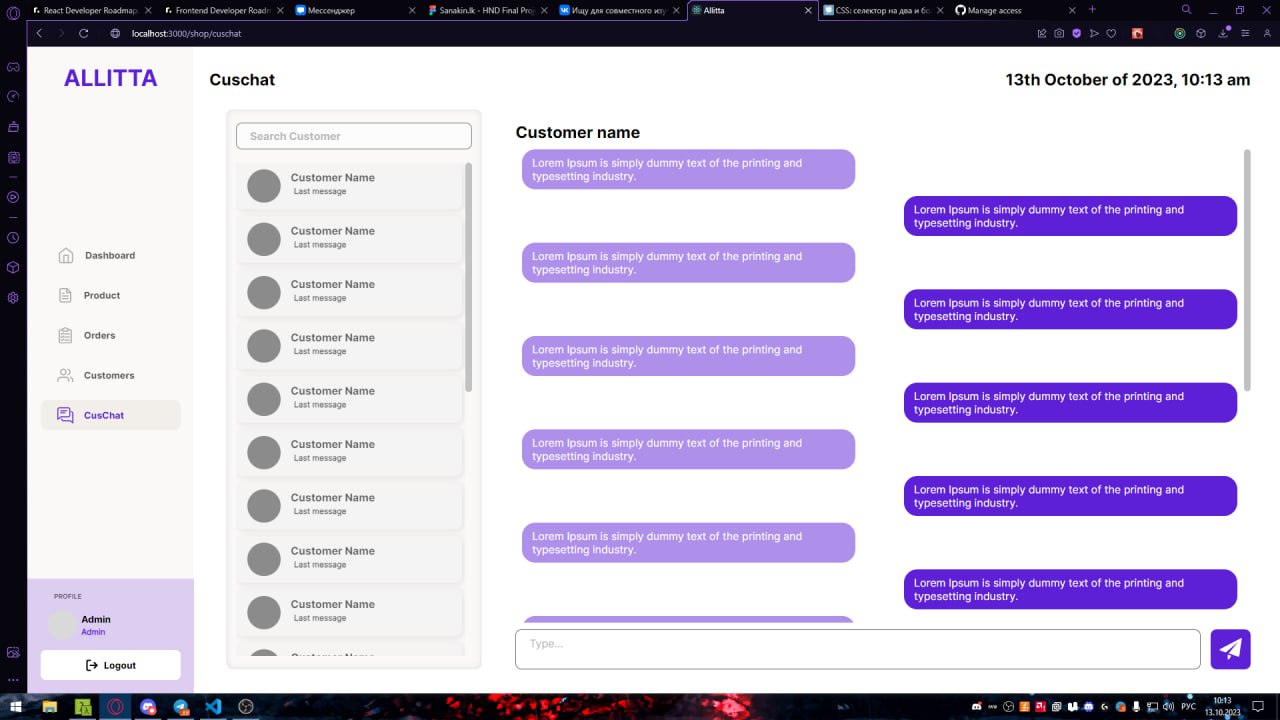Viewport: 1280px width, 720px height.
Task: Click the Logout button
Action: pyautogui.click(x=110, y=665)
